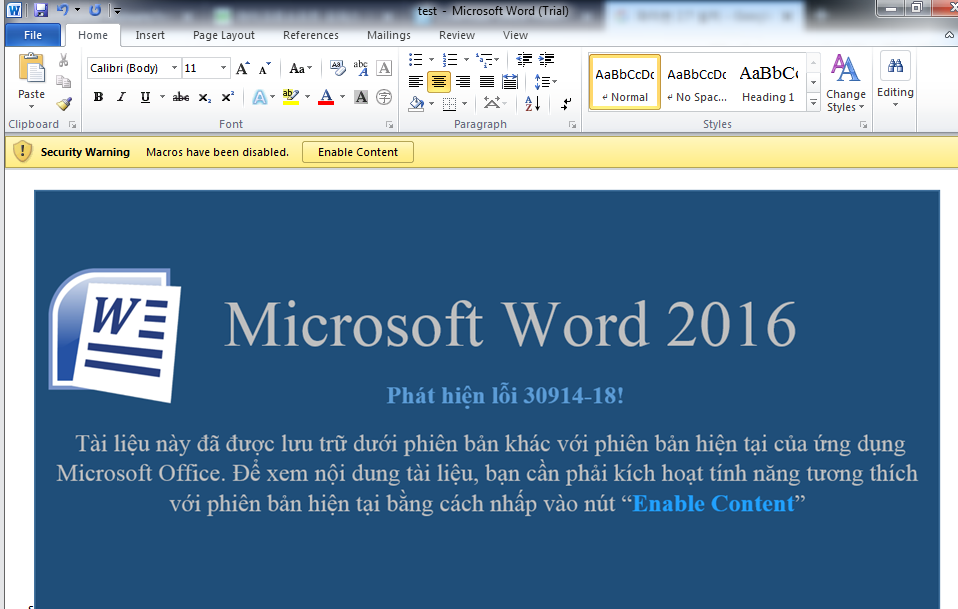Click the Clear Formatting icon
Image resolution: width=958 pixels, height=609 pixels.
point(337,68)
